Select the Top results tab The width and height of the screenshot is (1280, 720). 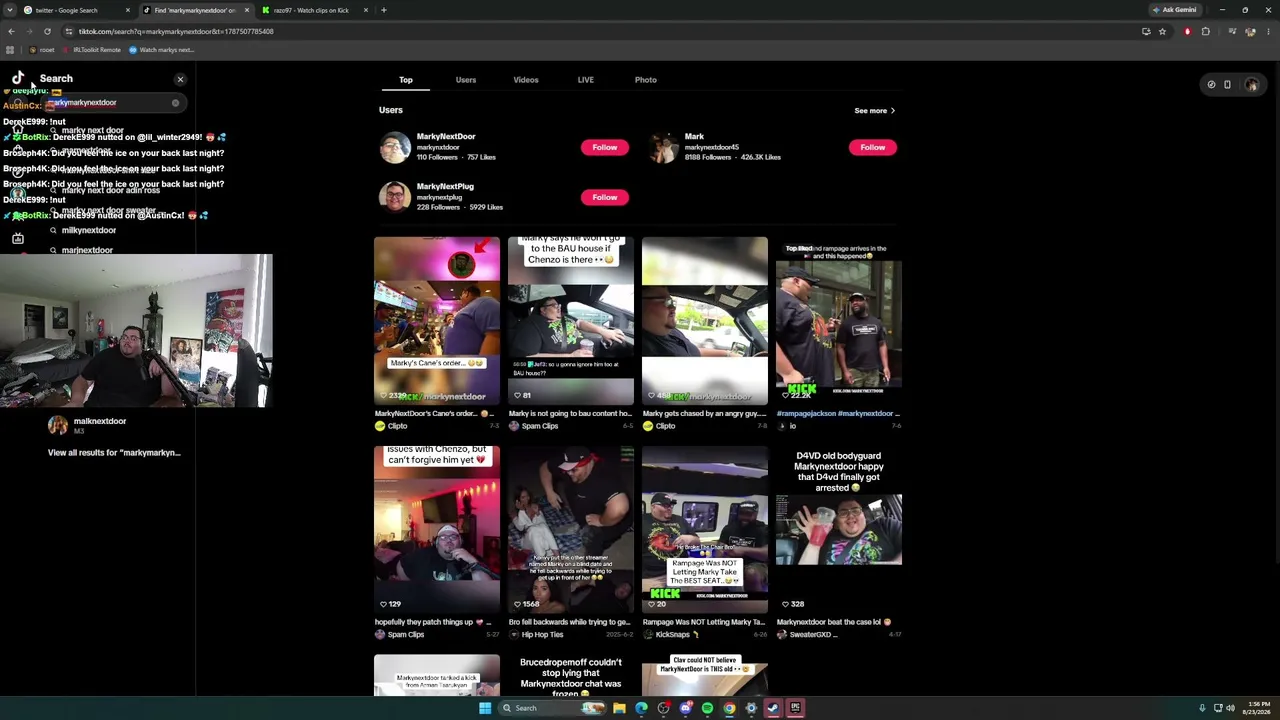pos(406,80)
